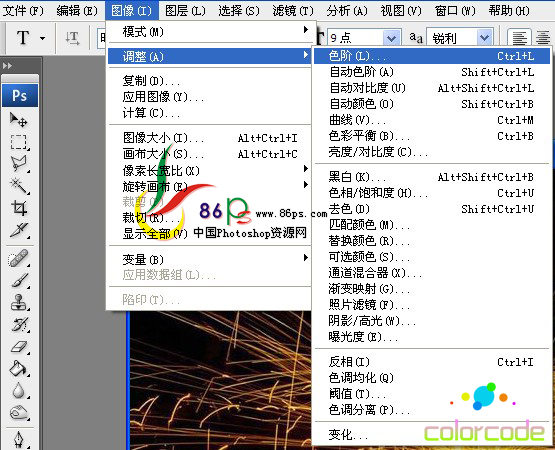Select the Move tool
Screen dimensions: 555x450
[19, 119]
